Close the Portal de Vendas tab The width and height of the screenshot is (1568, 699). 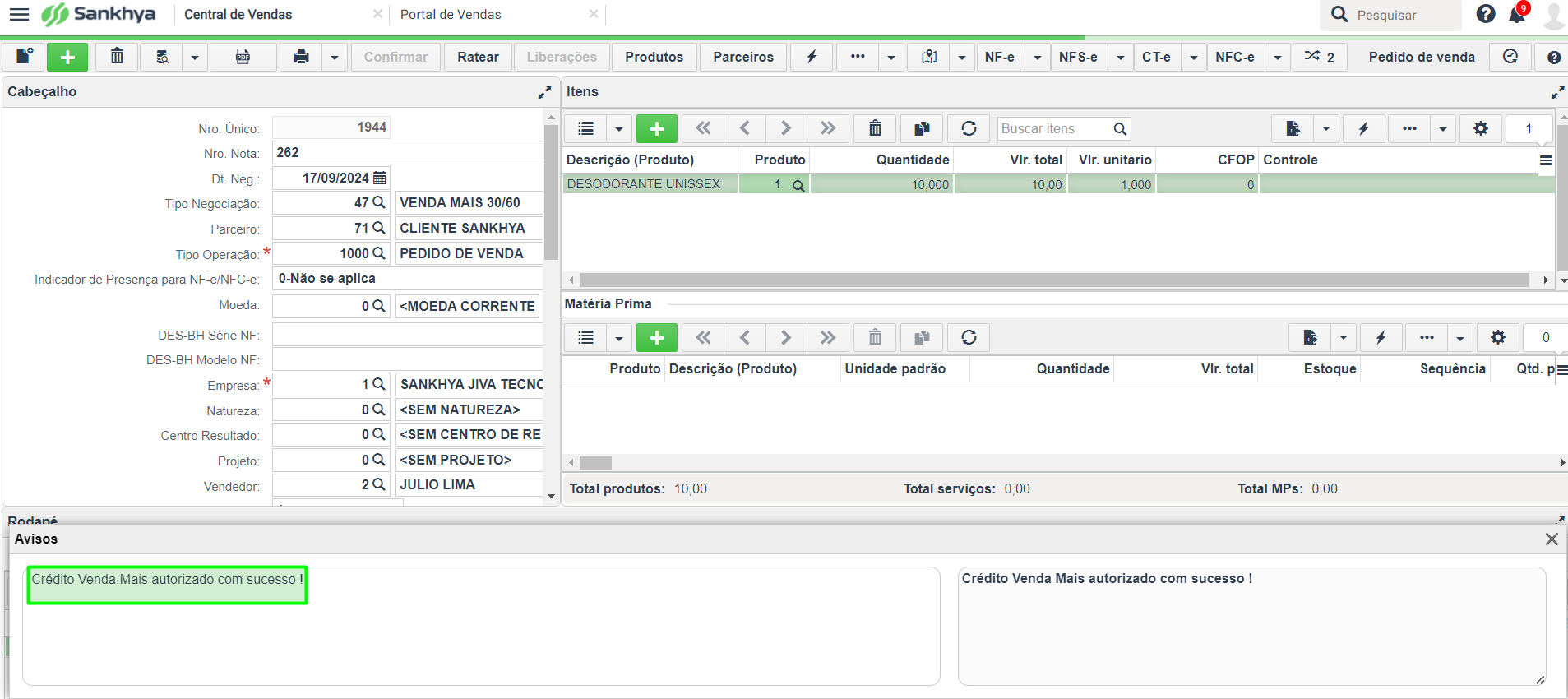(x=594, y=14)
